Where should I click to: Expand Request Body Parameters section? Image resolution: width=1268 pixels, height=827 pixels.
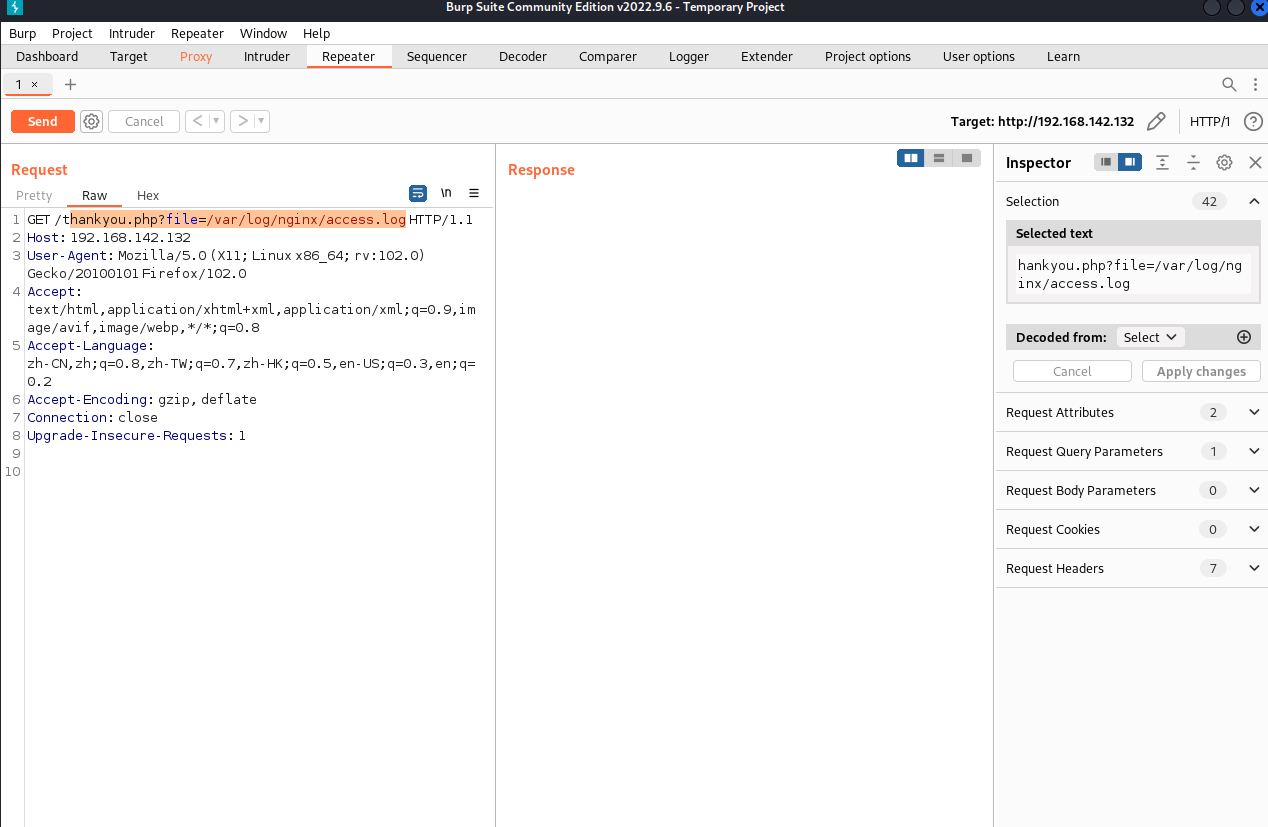pos(1254,490)
